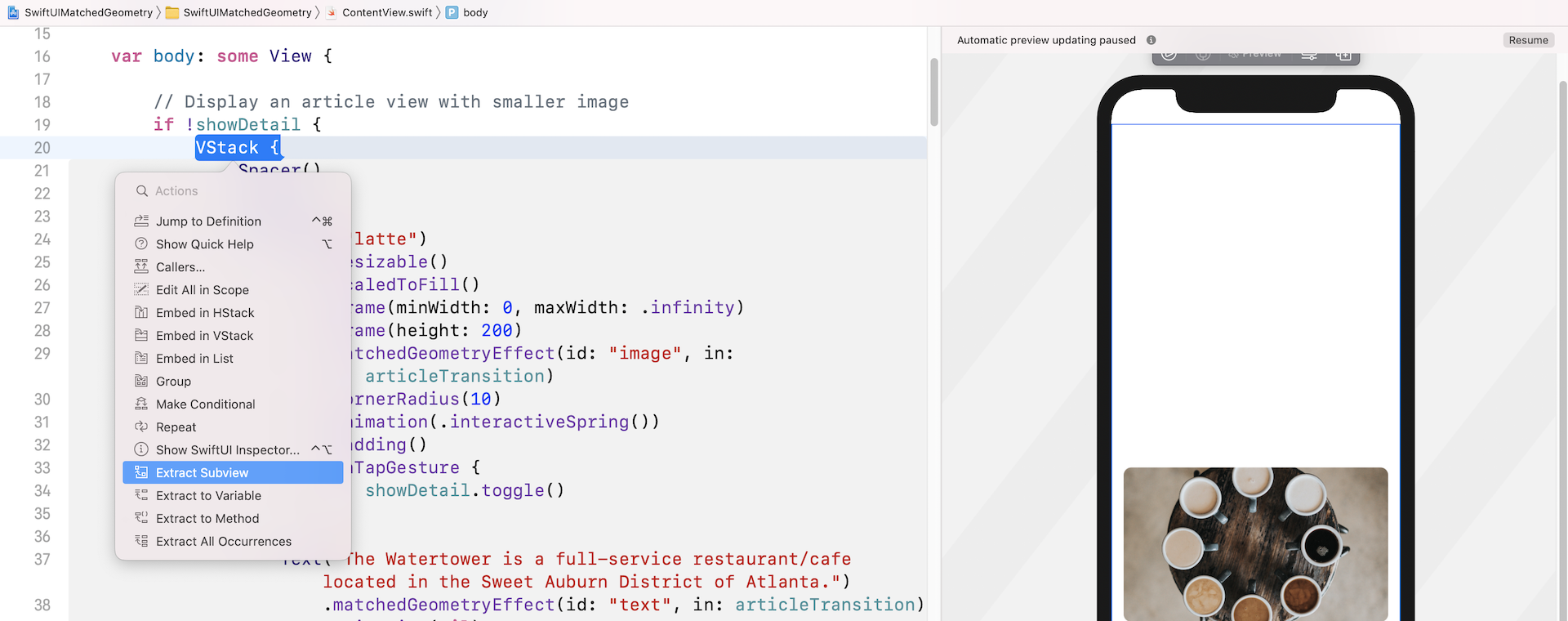Choose Extract to Method
This screenshot has width=1568, height=621.
coord(233,519)
